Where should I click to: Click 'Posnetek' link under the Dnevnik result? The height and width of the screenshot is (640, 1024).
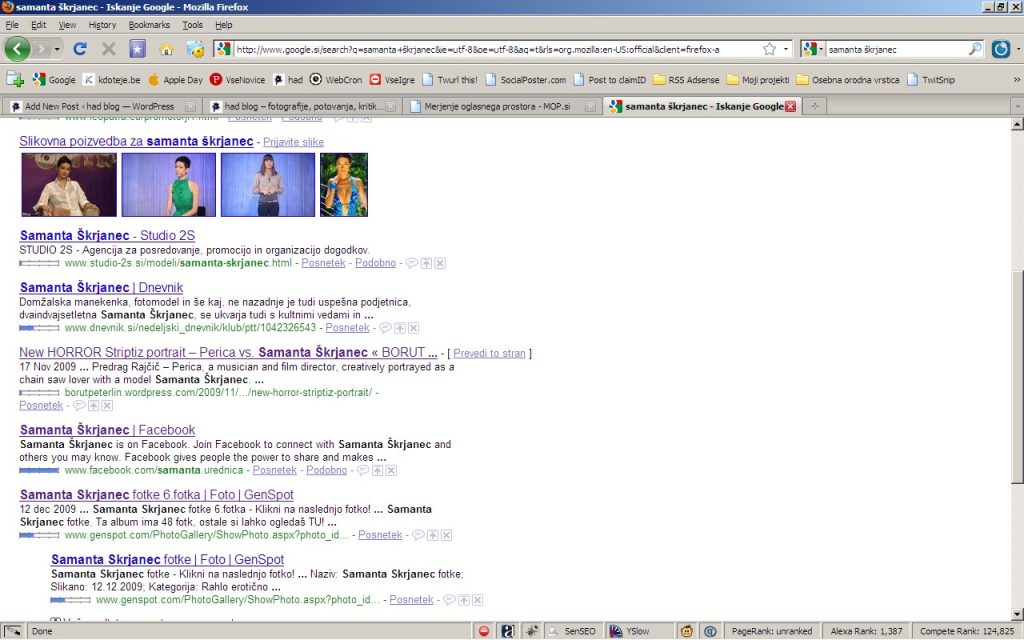347,328
